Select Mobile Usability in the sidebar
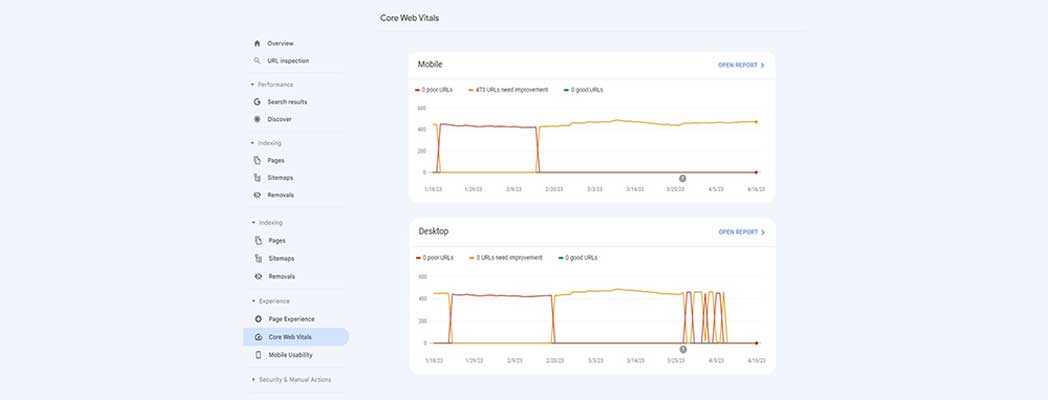The height and width of the screenshot is (400, 1048). (290, 355)
